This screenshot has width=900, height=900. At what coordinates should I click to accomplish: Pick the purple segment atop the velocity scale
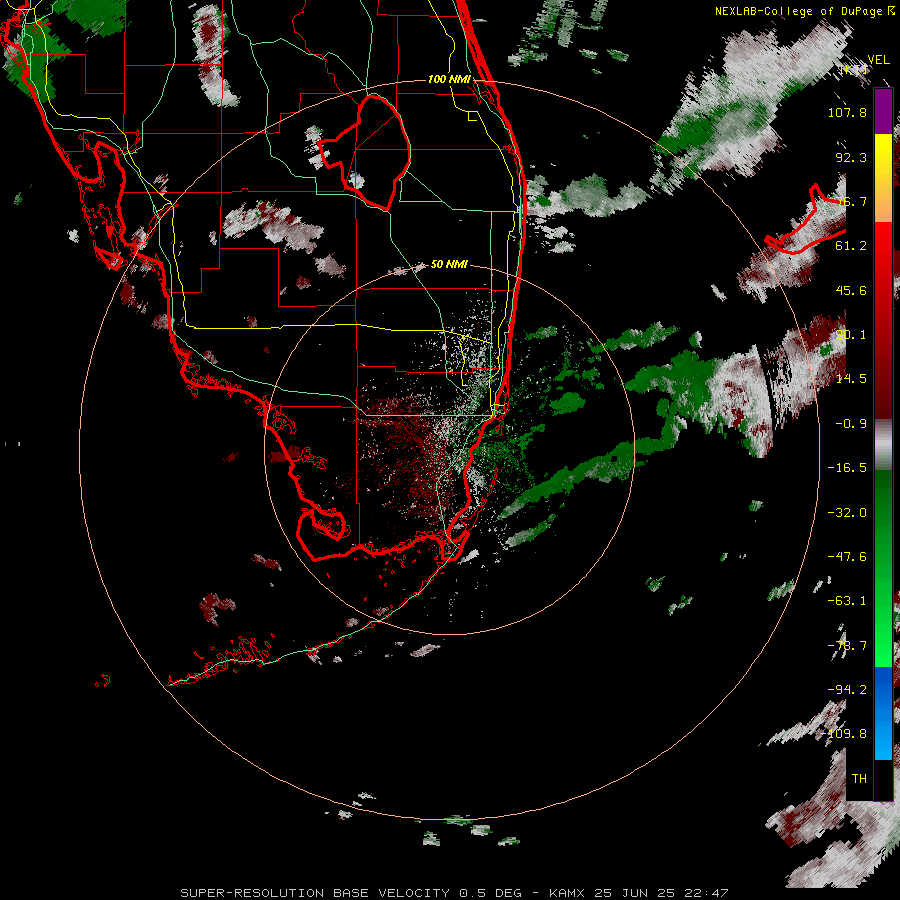(883, 111)
